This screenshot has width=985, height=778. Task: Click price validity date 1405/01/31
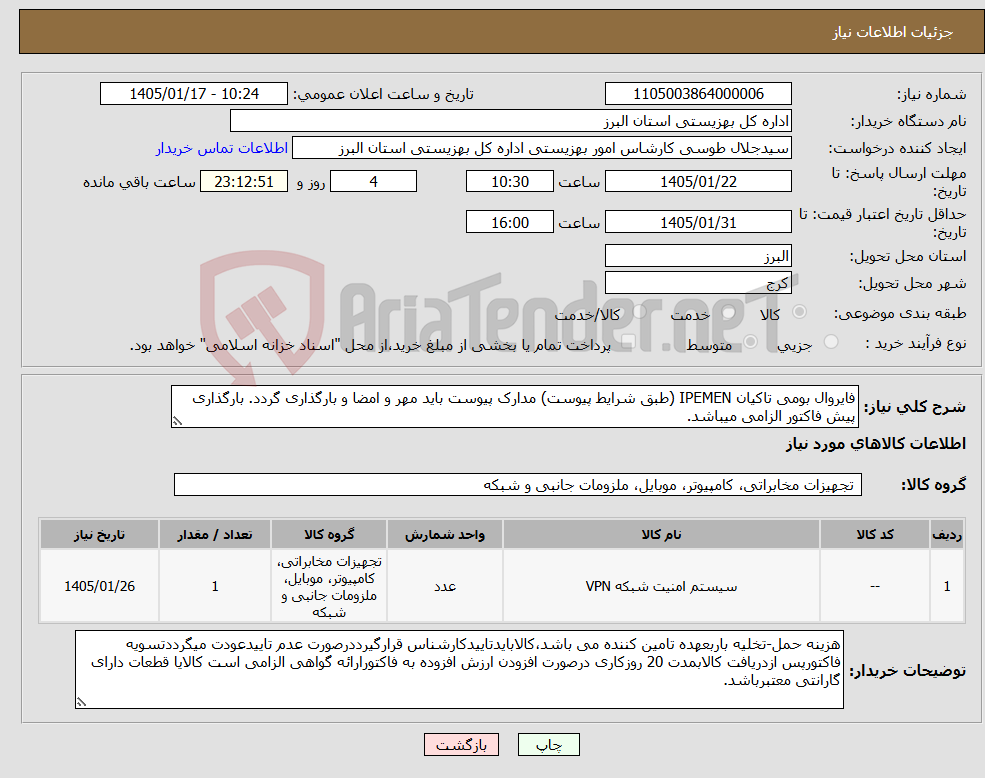tap(698, 222)
